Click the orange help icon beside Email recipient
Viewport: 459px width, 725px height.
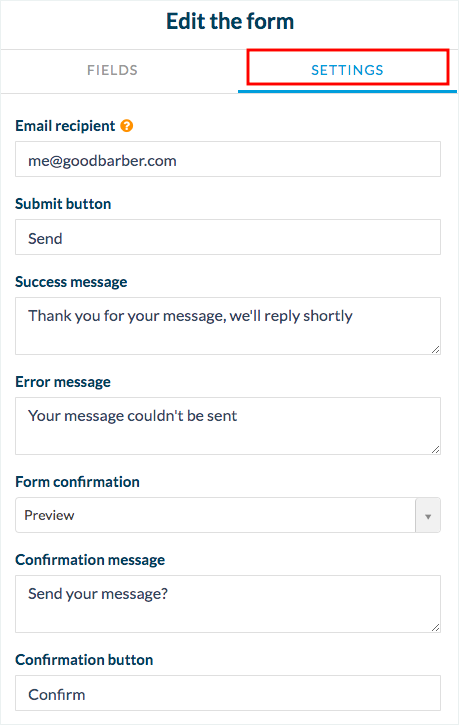click(127, 126)
